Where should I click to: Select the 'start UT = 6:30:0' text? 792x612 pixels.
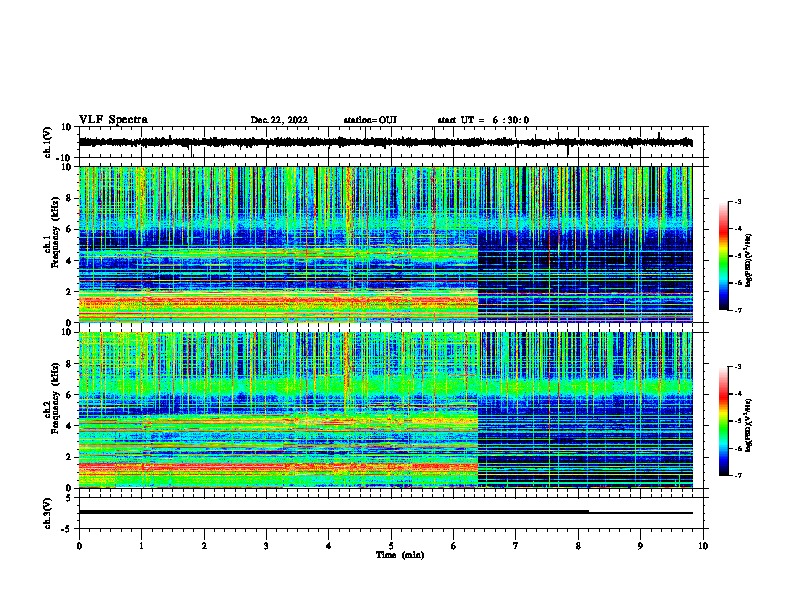483,120
